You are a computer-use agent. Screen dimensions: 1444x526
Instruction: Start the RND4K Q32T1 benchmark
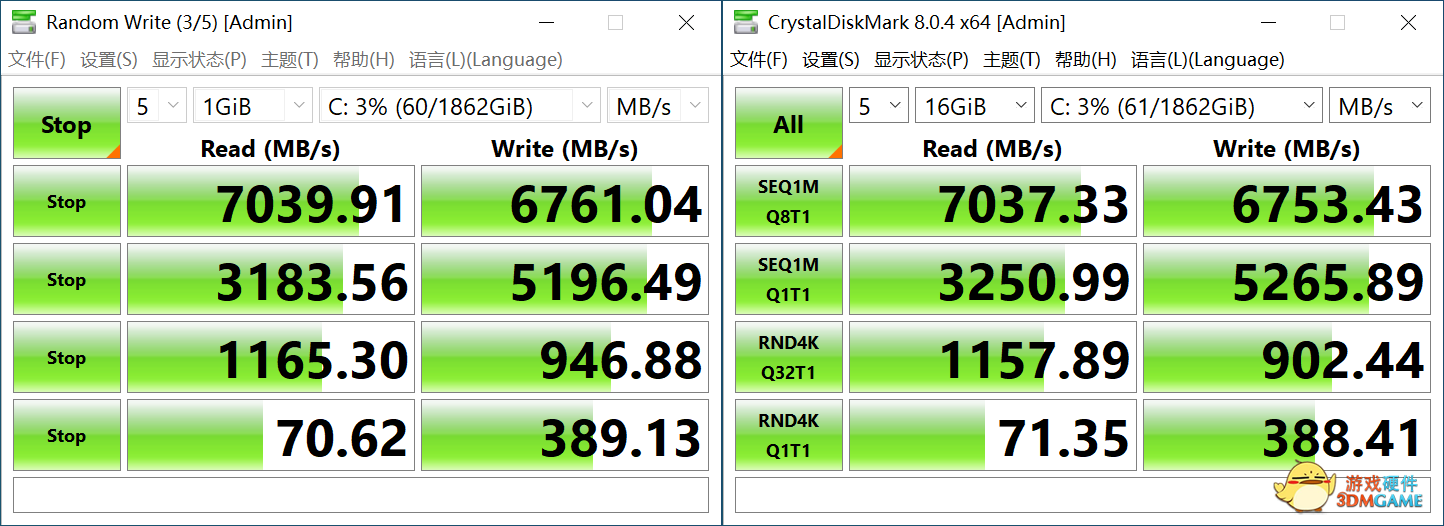click(x=788, y=357)
